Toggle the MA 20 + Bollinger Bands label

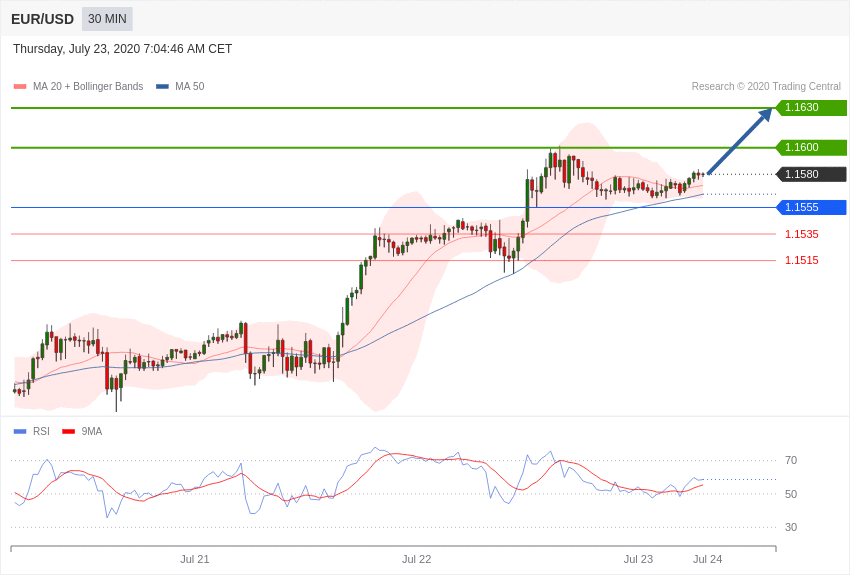[88, 86]
